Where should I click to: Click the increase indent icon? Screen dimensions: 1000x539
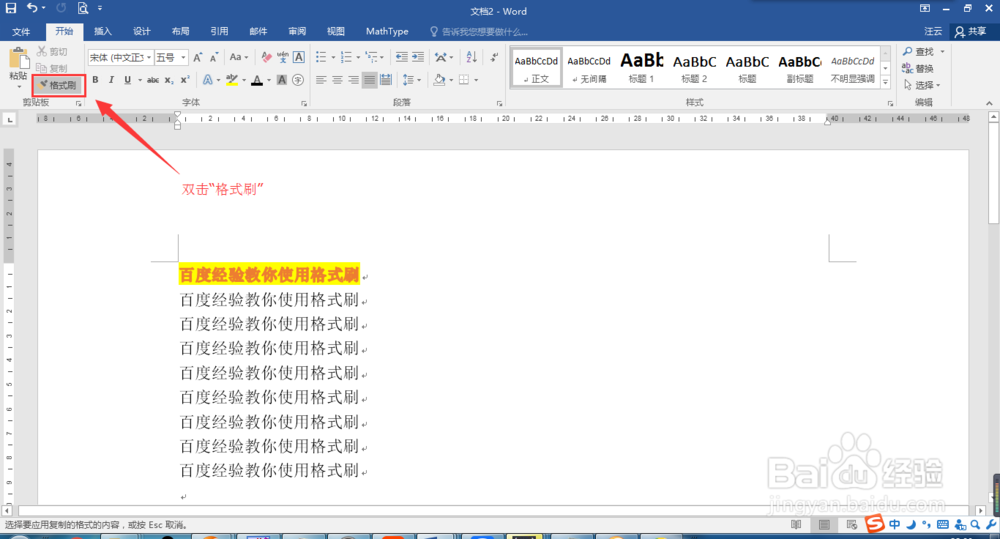[418, 57]
